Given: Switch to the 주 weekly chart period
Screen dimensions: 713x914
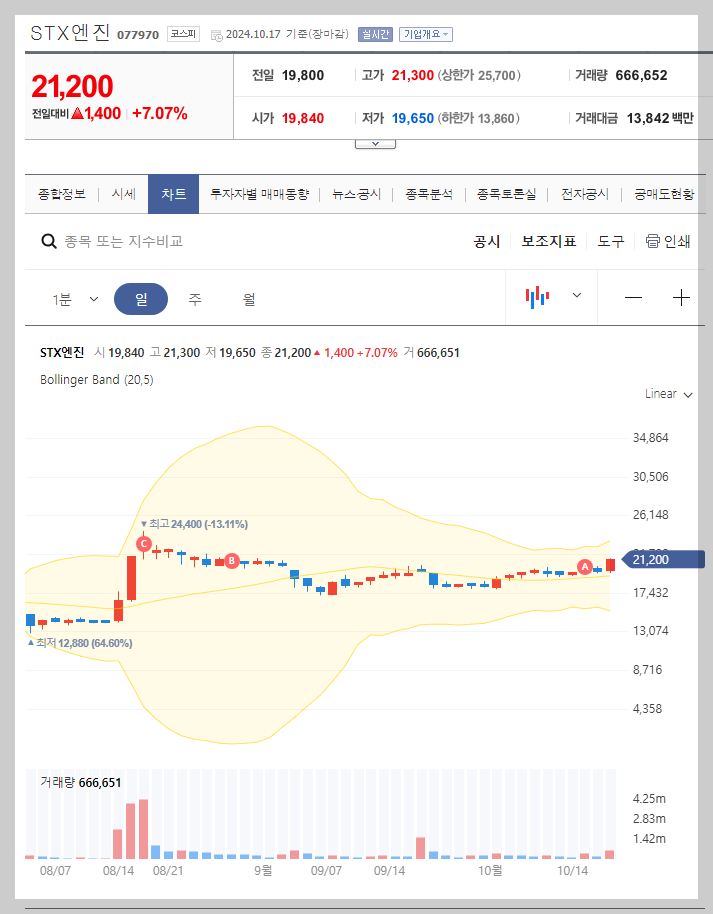Looking at the screenshot, I should click(196, 297).
